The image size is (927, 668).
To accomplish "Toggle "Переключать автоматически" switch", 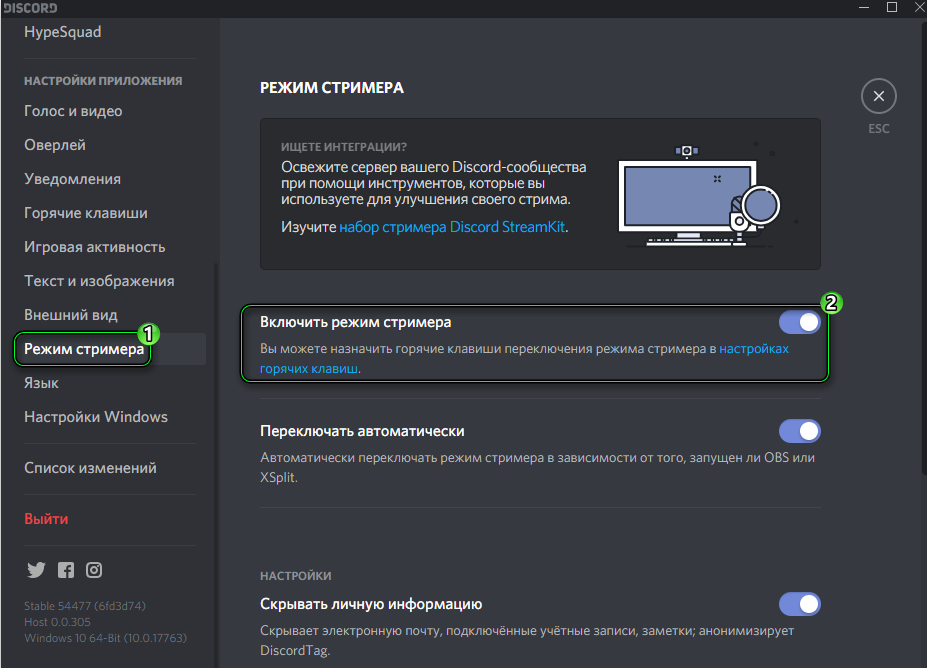I will coord(799,431).
